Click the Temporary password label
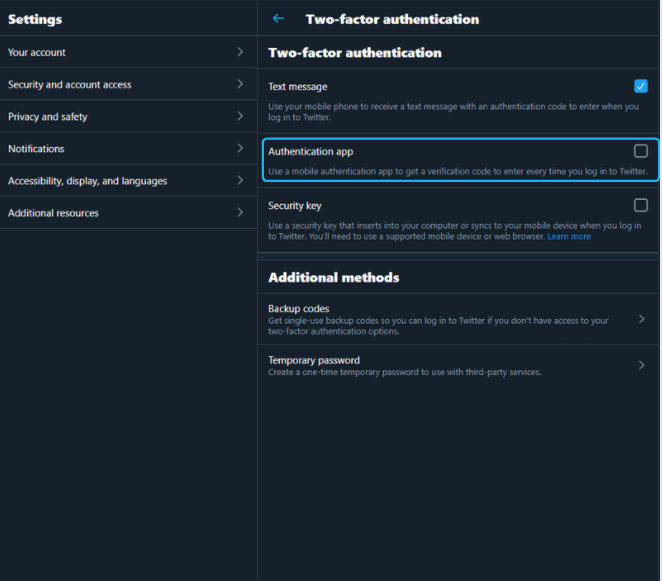Screen dimensions: 662x581 (314, 360)
